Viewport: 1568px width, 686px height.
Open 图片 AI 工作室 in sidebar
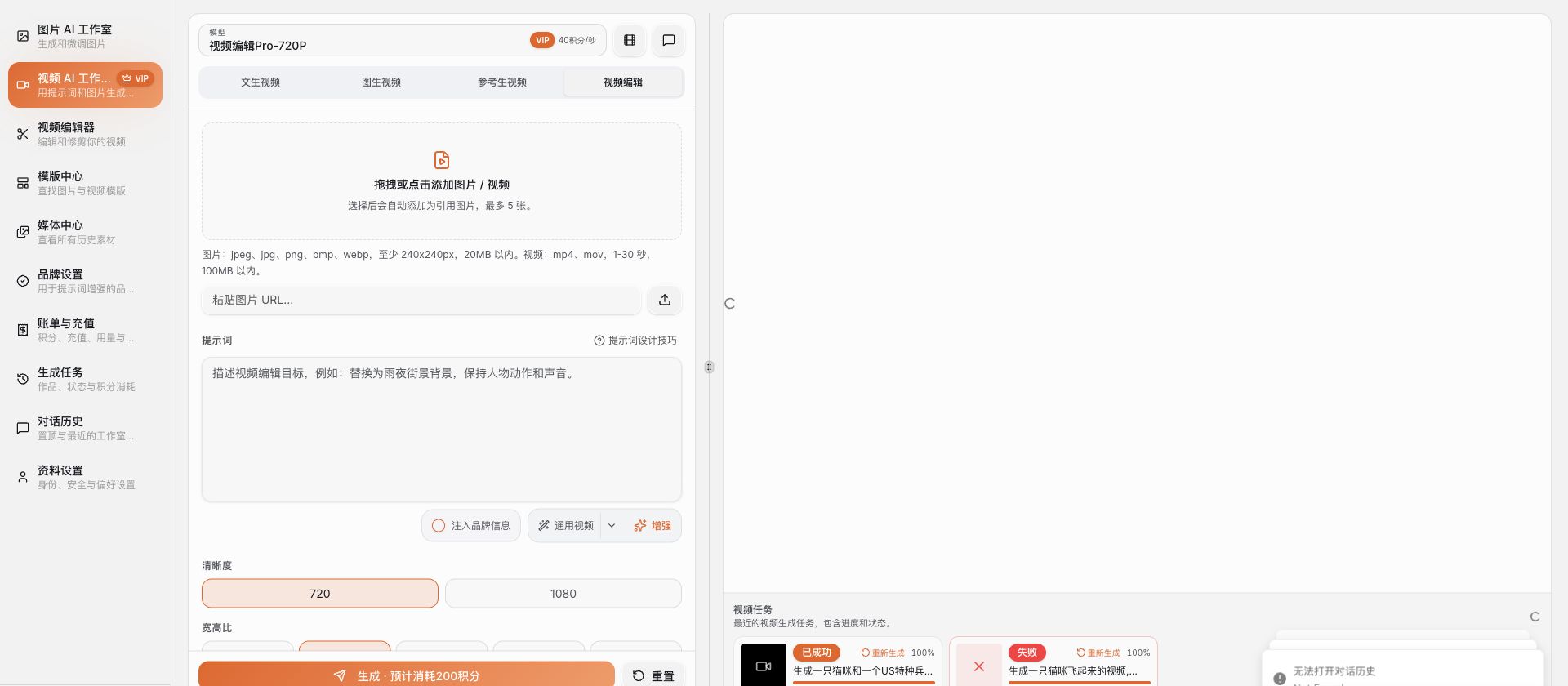pyautogui.click(x=85, y=36)
